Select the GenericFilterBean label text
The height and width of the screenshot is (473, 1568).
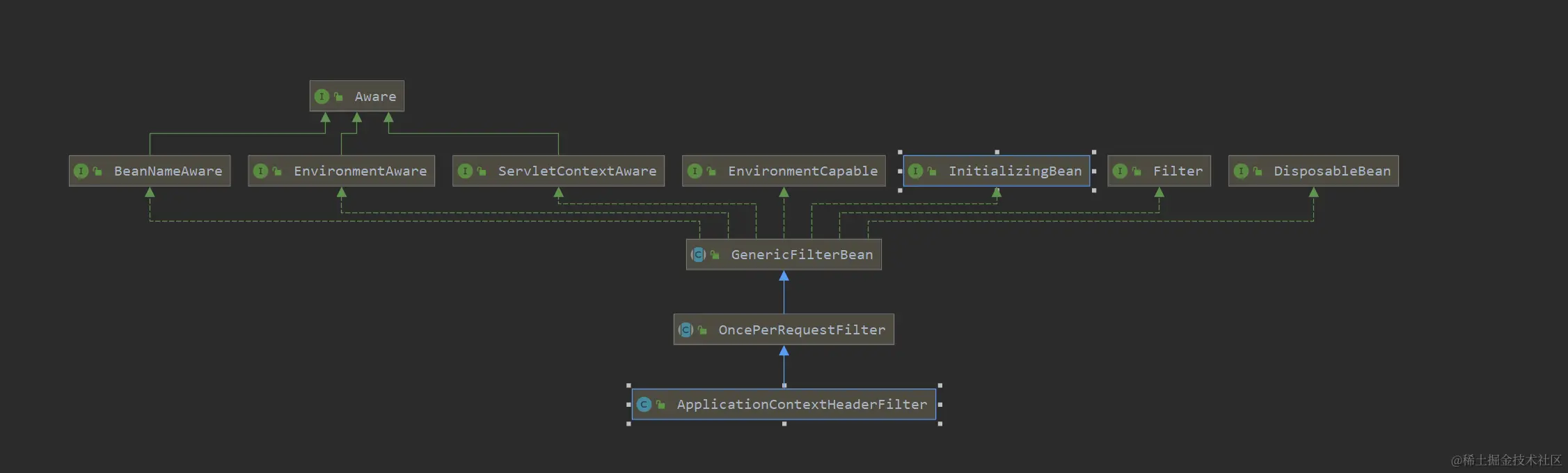pos(802,254)
